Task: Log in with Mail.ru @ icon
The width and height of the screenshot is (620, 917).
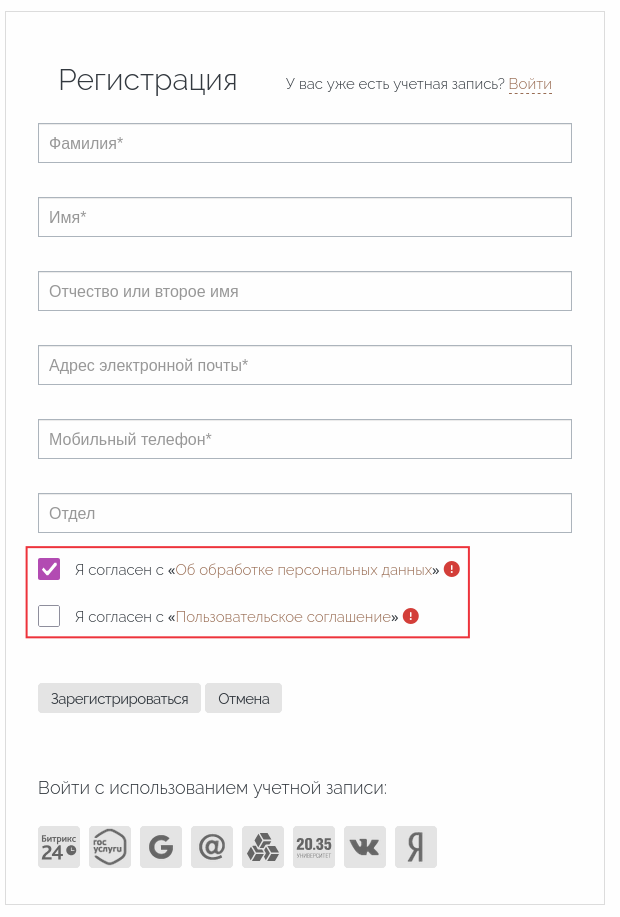Action: (x=212, y=847)
